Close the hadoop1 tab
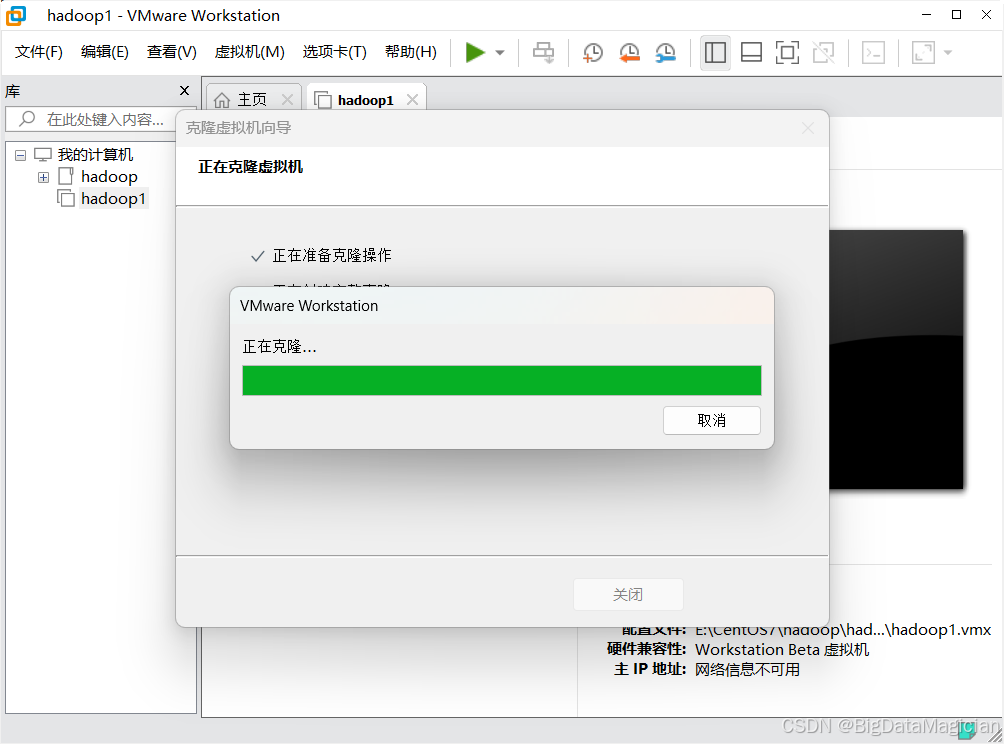This screenshot has width=1004, height=744. tap(412, 99)
